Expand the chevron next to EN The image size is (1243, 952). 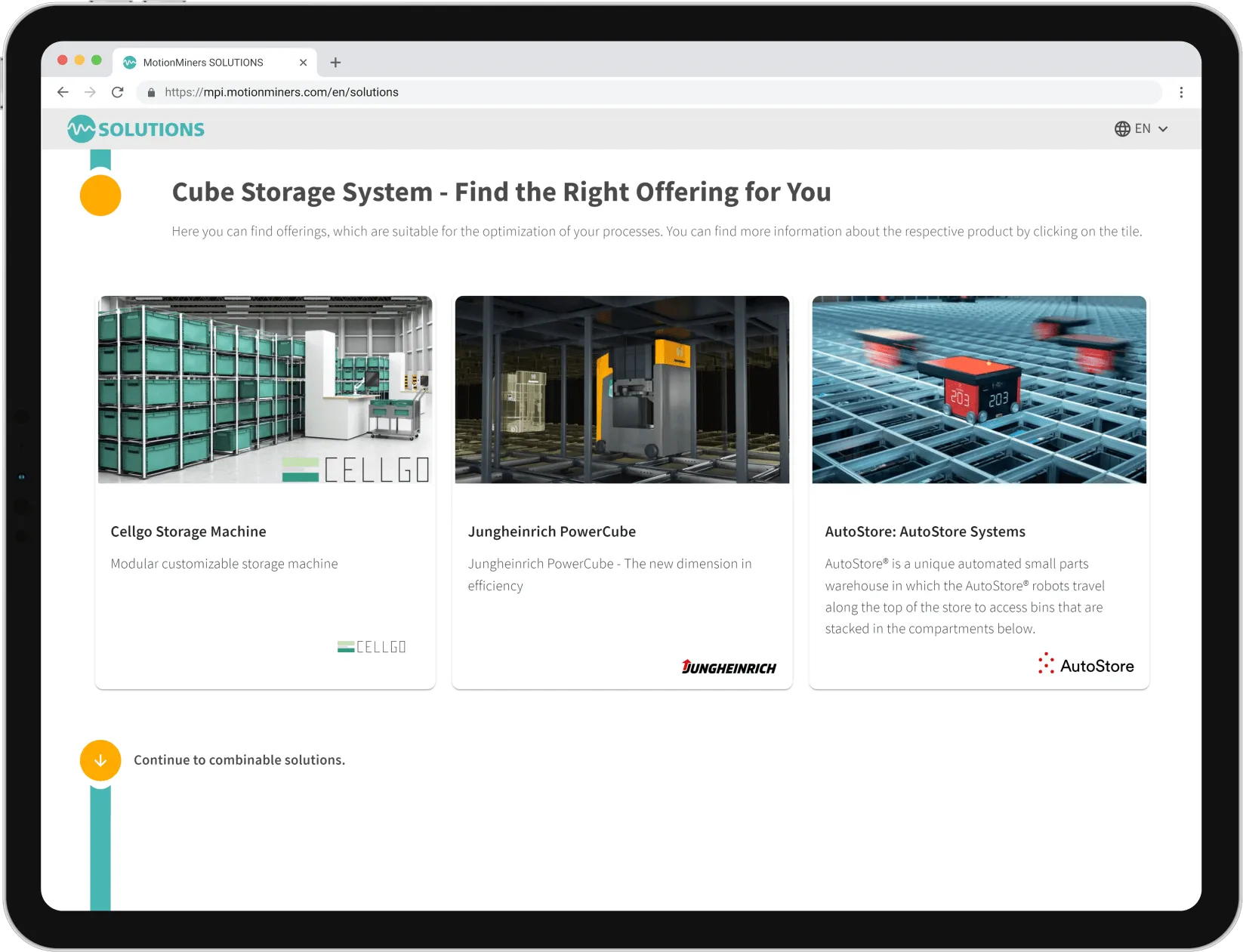pos(1161,129)
